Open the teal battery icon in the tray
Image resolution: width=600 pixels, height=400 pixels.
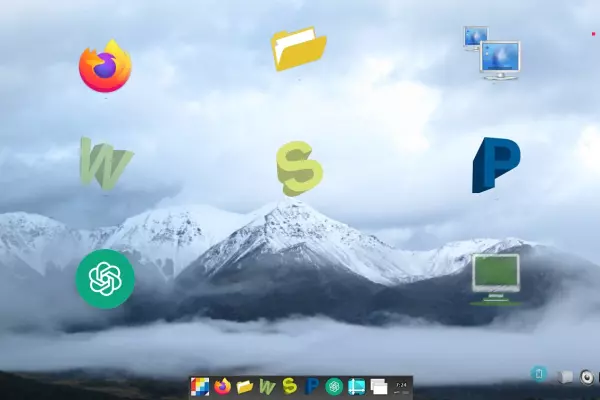coord(539,374)
